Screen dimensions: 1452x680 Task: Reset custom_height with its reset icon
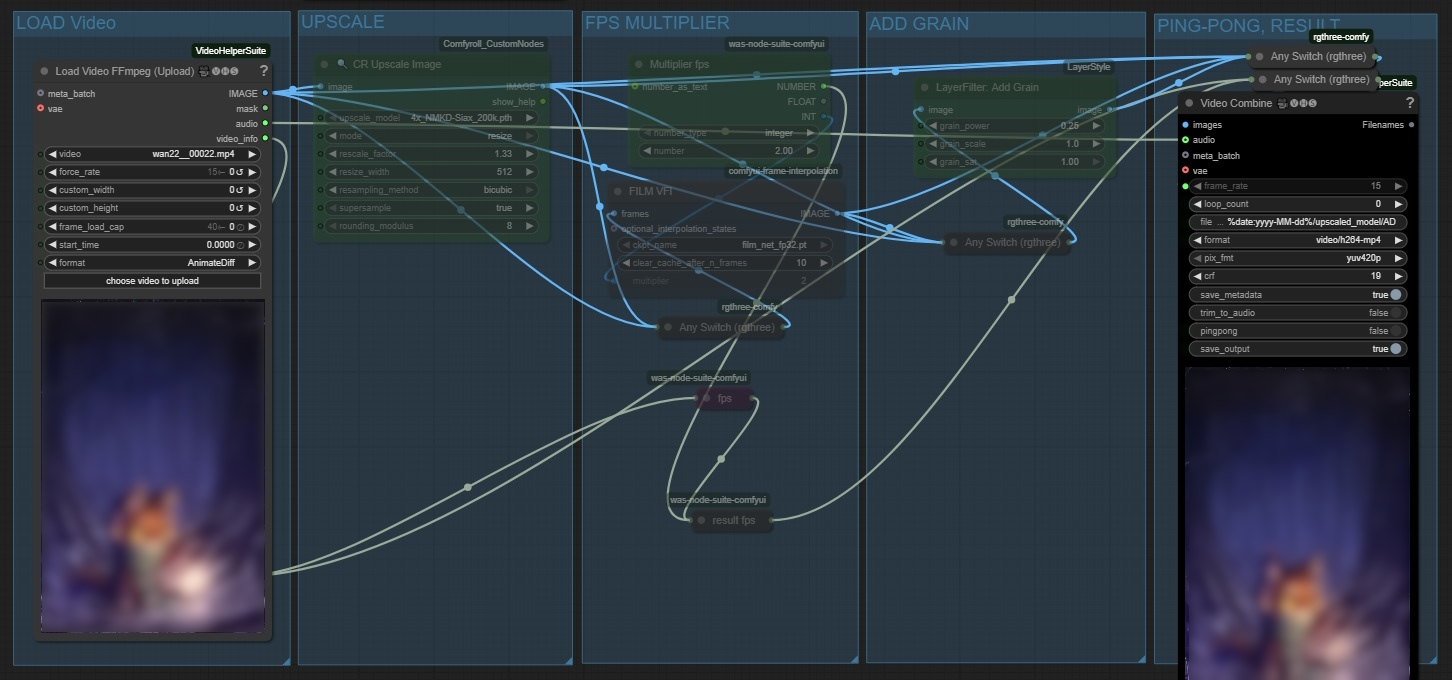(239, 208)
